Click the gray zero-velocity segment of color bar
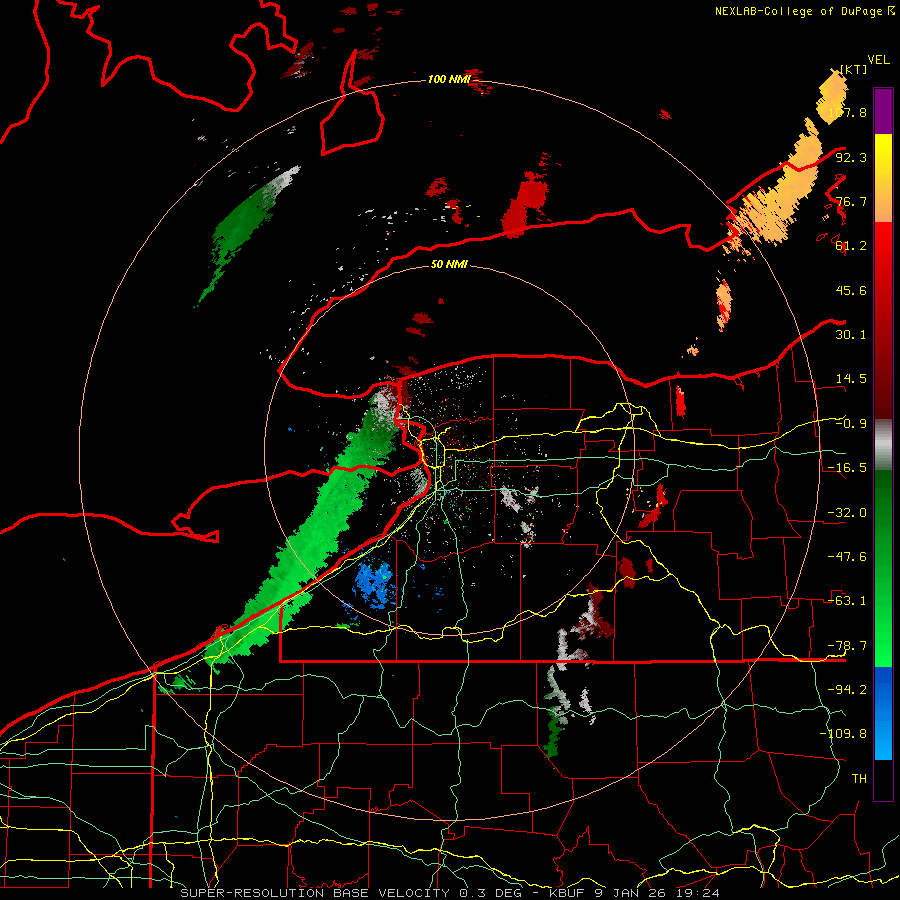Viewport: 900px width, 900px height. tap(883, 445)
